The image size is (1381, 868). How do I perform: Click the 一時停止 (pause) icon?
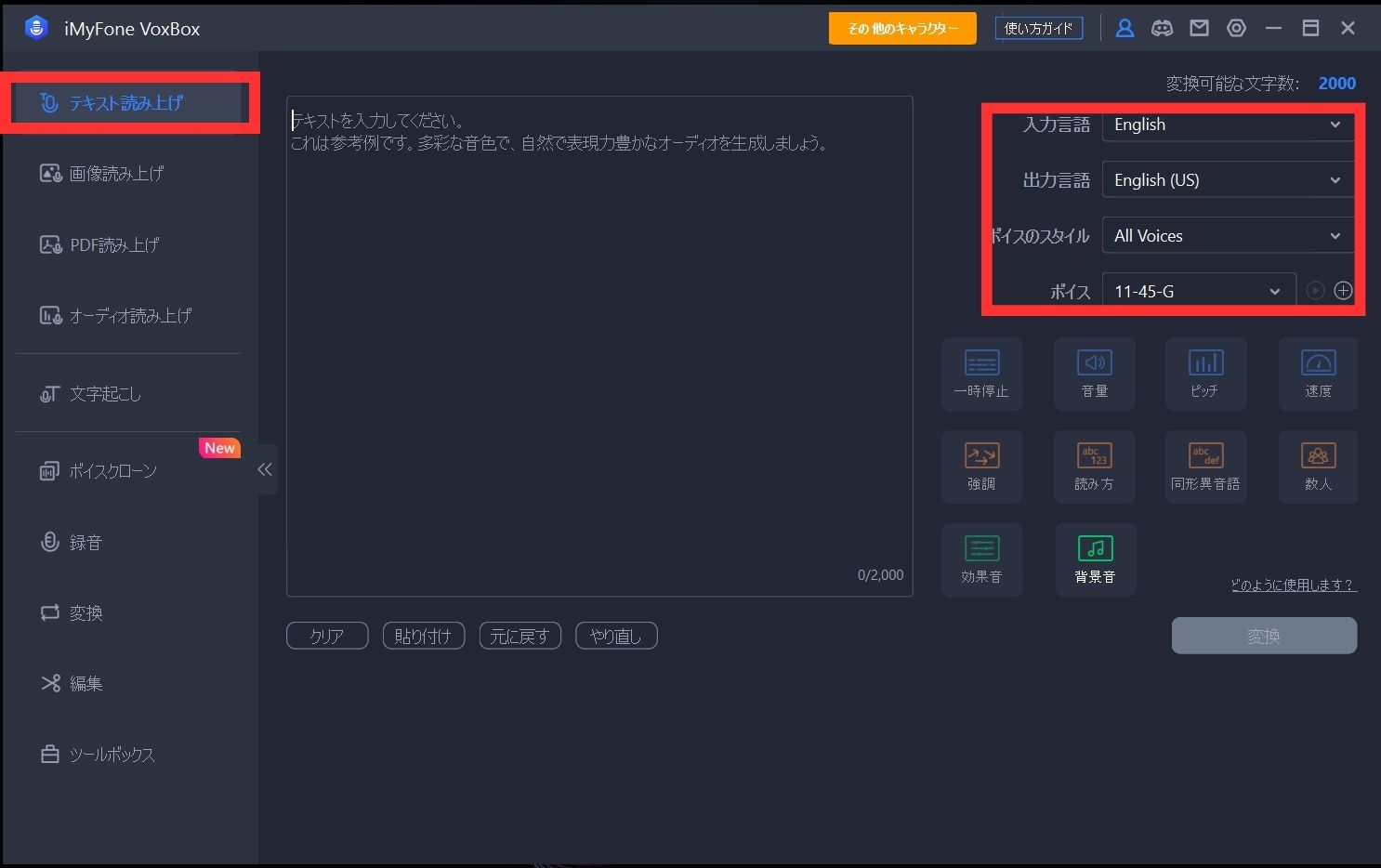(x=981, y=373)
